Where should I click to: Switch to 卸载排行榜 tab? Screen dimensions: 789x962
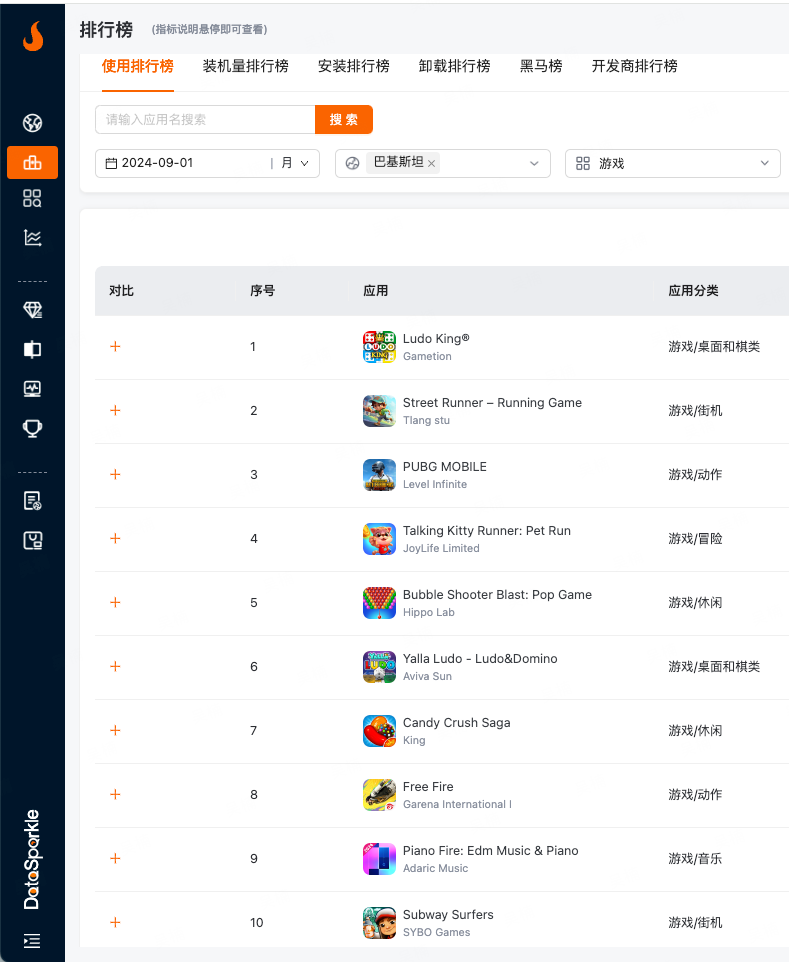[x=455, y=66]
